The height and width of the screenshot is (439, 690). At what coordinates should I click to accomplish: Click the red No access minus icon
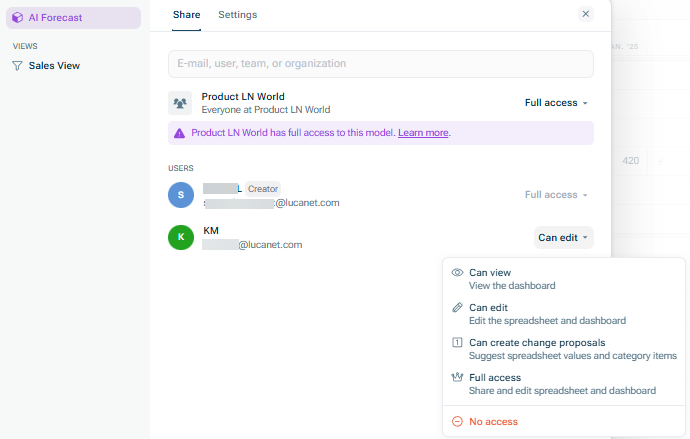[x=457, y=421]
